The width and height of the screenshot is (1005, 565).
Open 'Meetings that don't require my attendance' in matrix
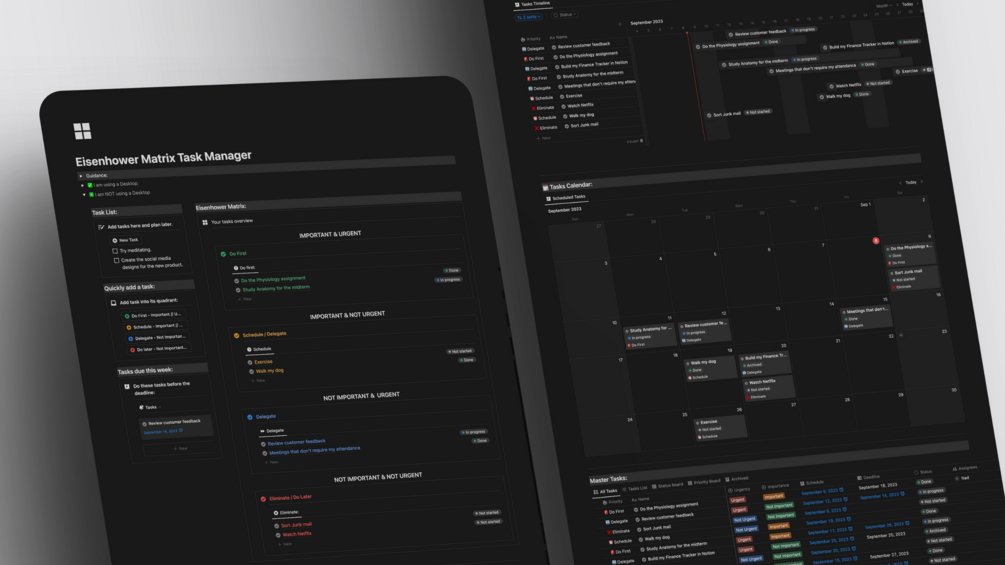pyautogui.click(x=314, y=450)
